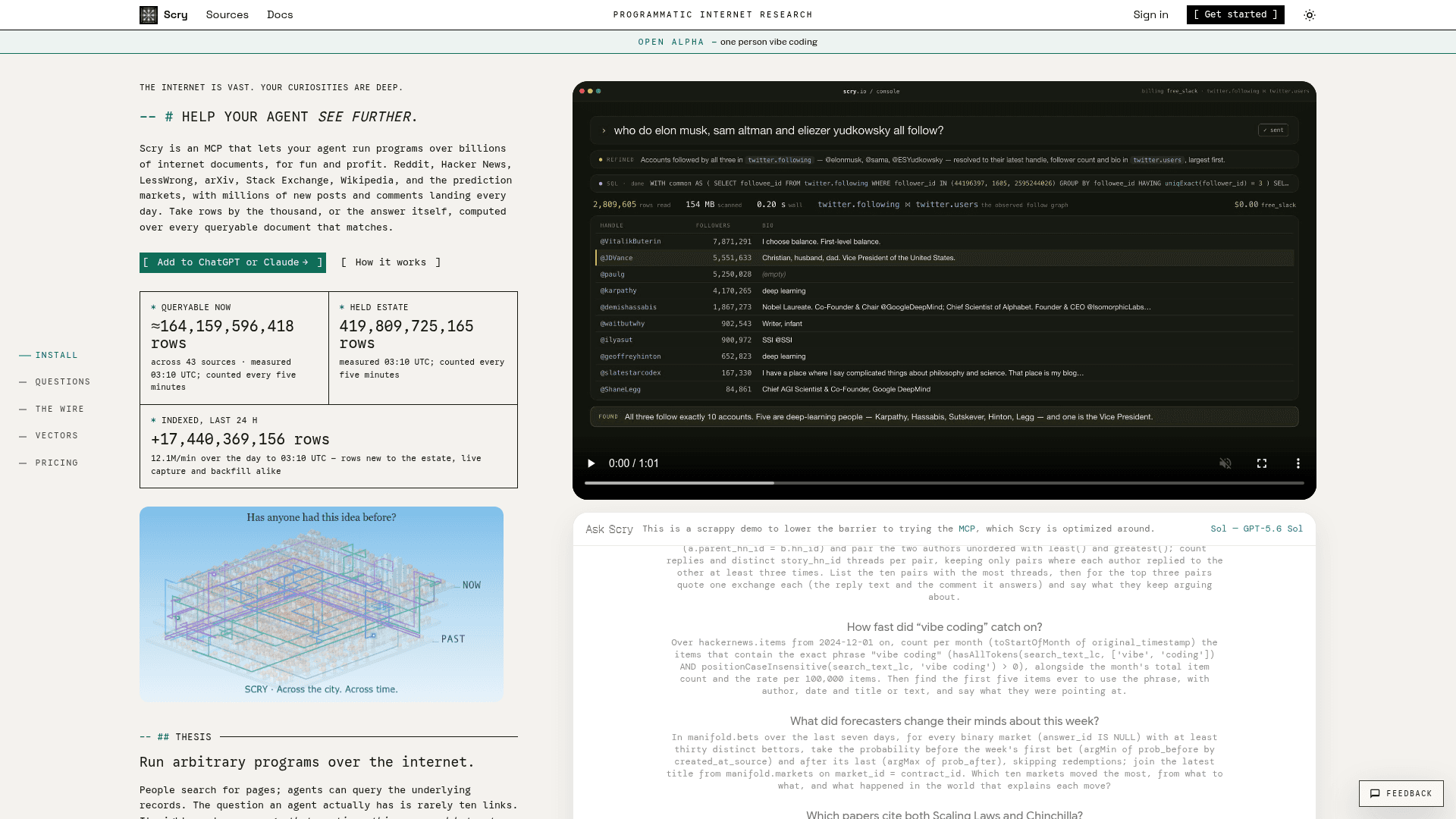Viewport: 1456px width, 819px height.
Task: Play the console demo video
Action: [591, 463]
